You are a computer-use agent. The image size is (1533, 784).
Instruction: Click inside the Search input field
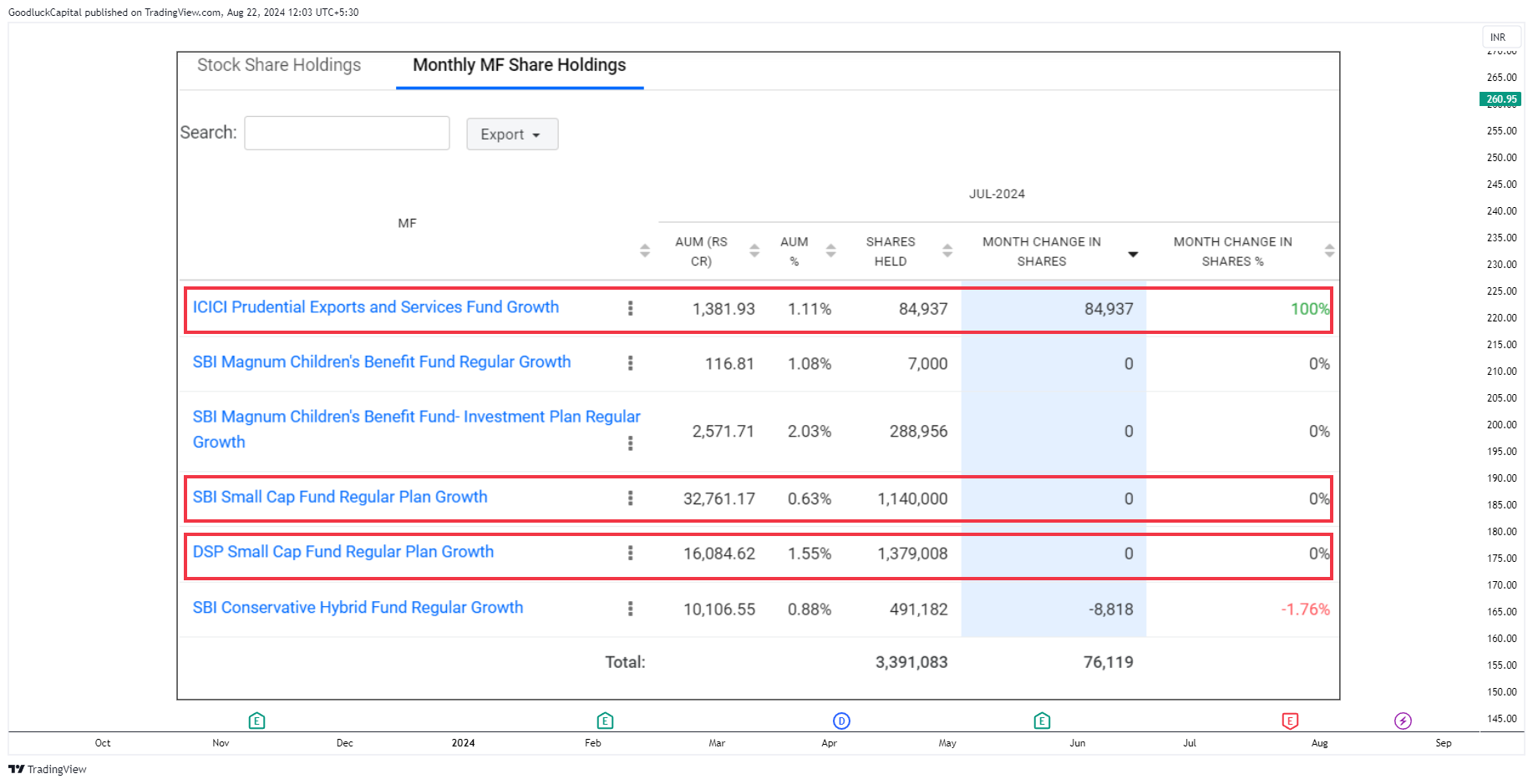[x=347, y=133]
